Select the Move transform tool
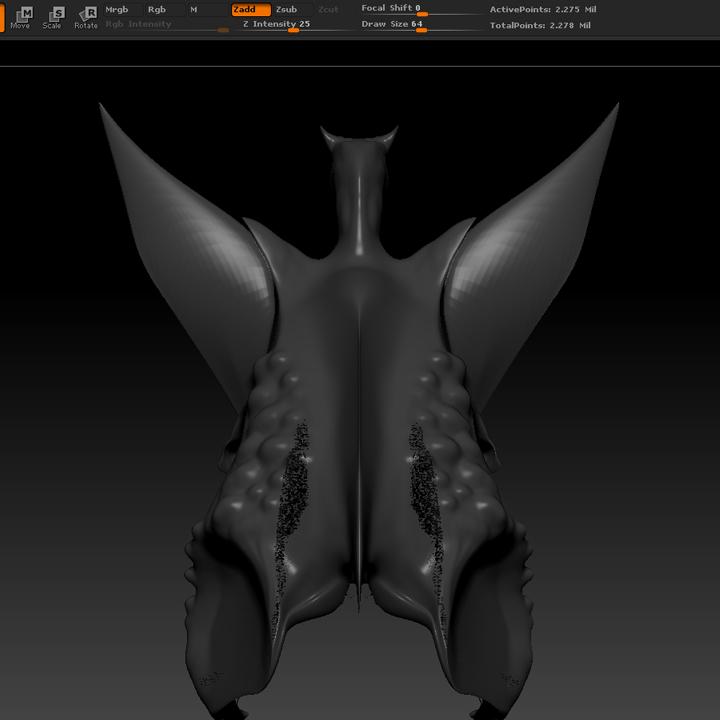 click(x=20, y=18)
